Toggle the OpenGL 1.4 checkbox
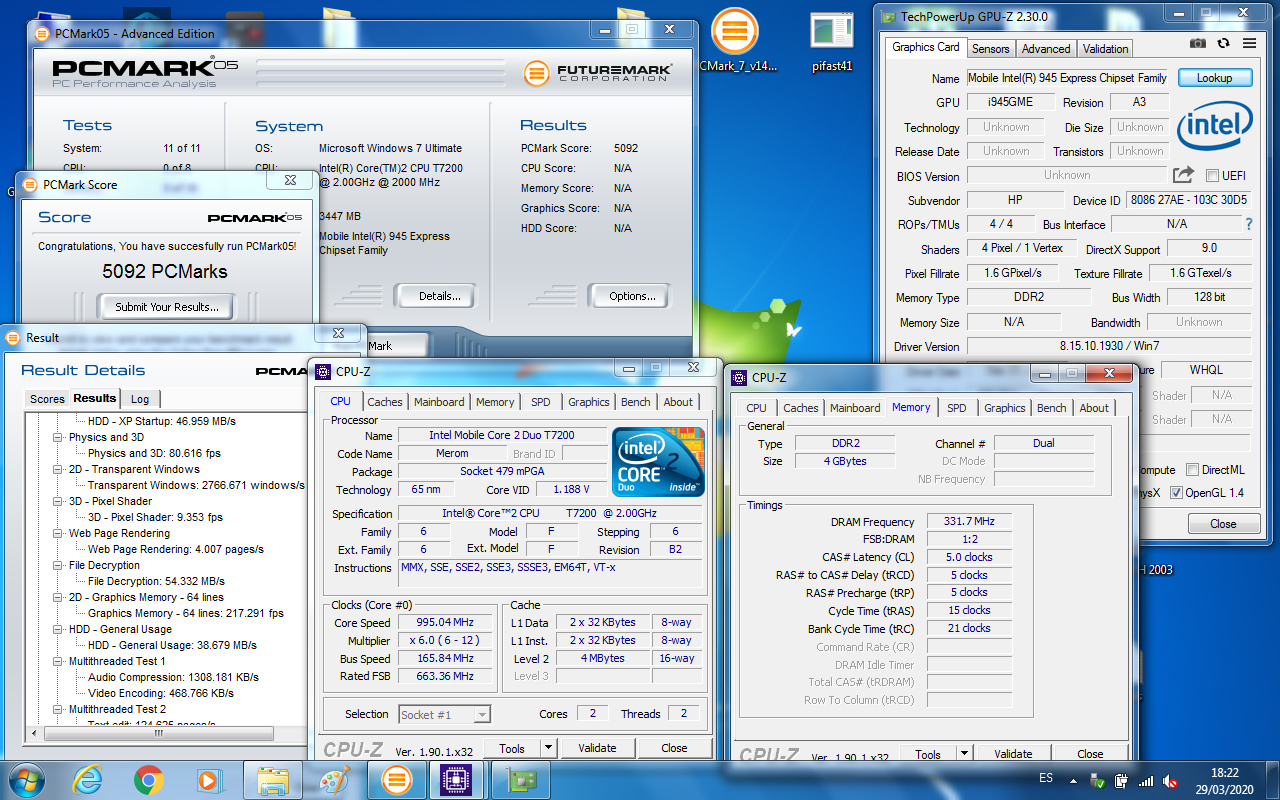Image resolution: width=1280 pixels, height=800 pixels. point(1176,493)
